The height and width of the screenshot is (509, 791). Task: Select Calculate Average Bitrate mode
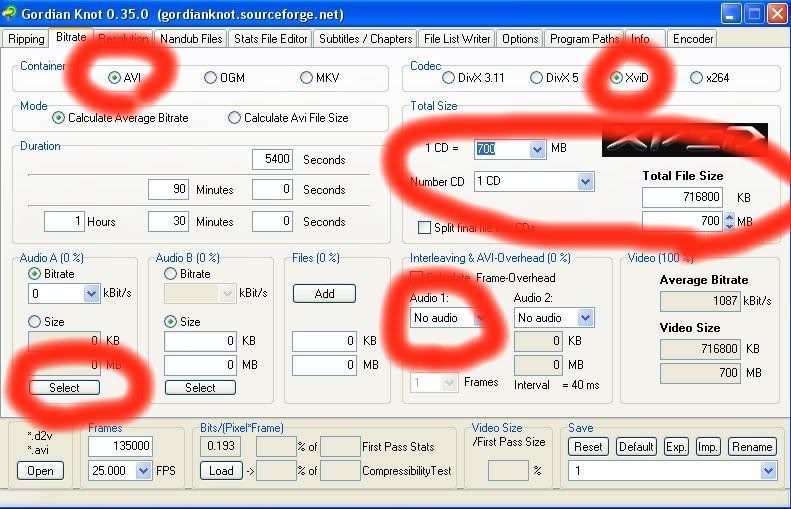pos(59,118)
